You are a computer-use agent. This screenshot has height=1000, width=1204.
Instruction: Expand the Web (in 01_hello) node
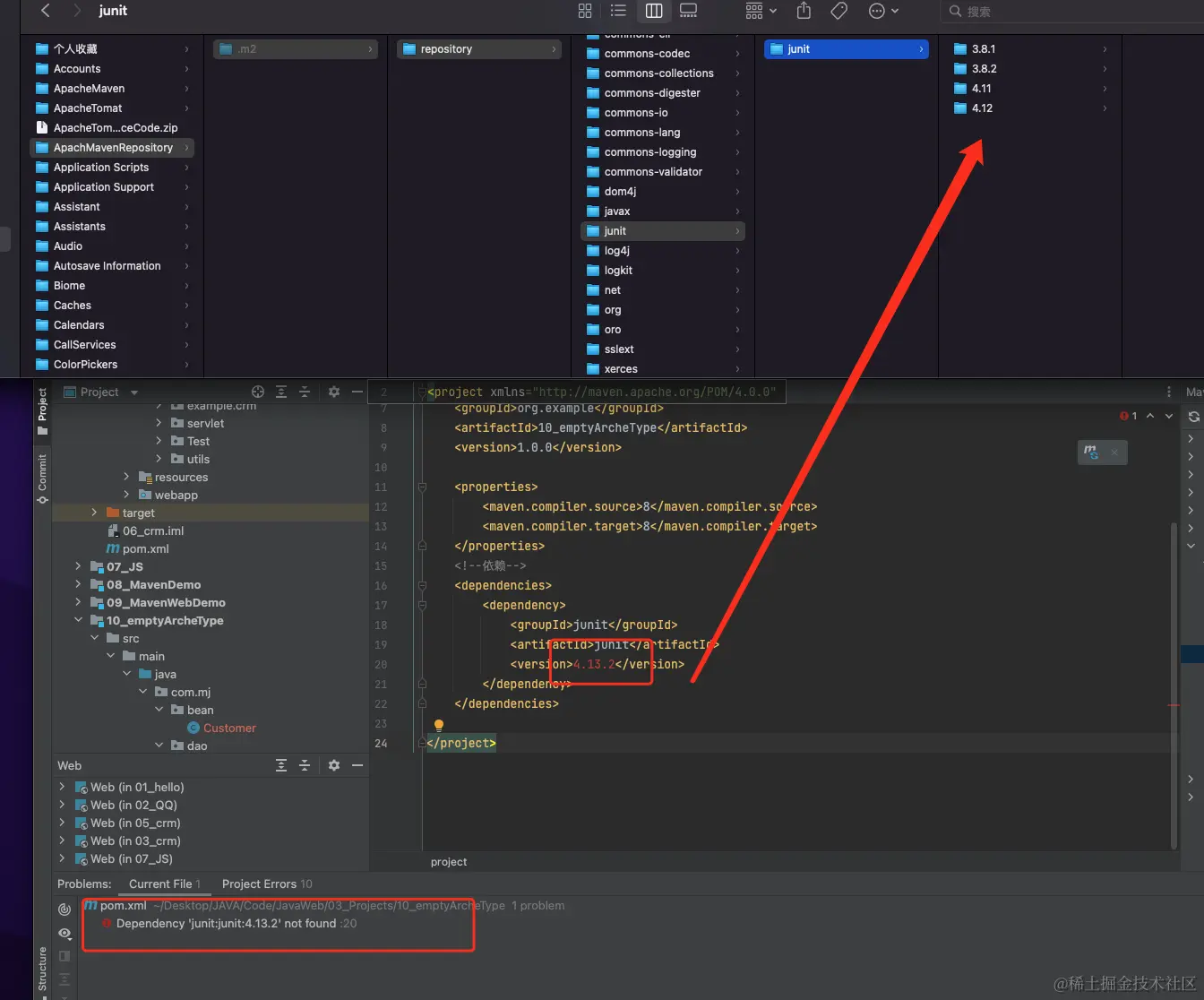(x=62, y=787)
